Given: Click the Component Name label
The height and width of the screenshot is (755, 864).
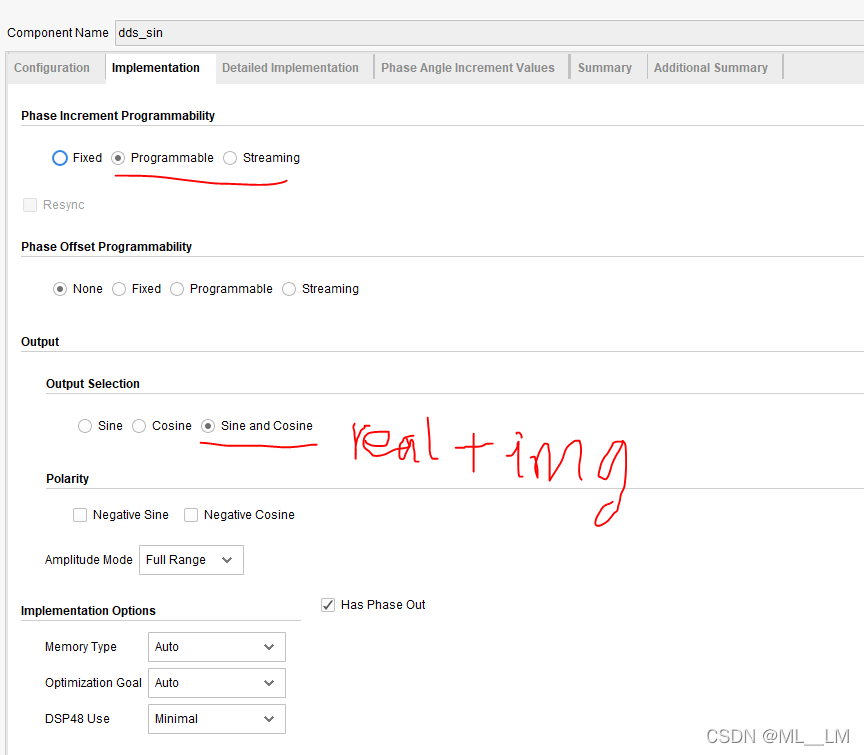Looking at the screenshot, I should pyautogui.click(x=58, y=33).
